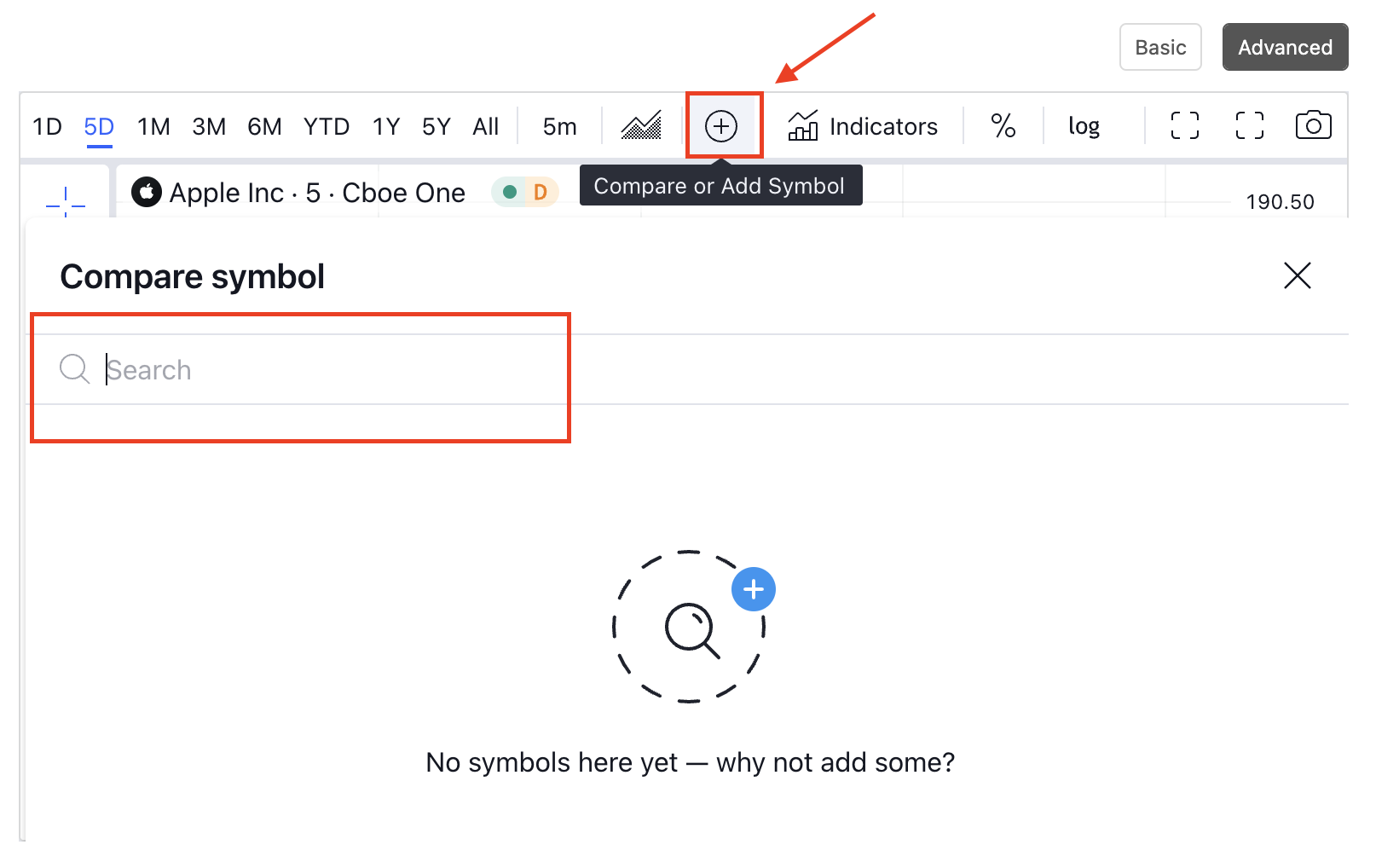Select the crosshair drawing tool
The image size is (1376, 868).
coord(66,202)
